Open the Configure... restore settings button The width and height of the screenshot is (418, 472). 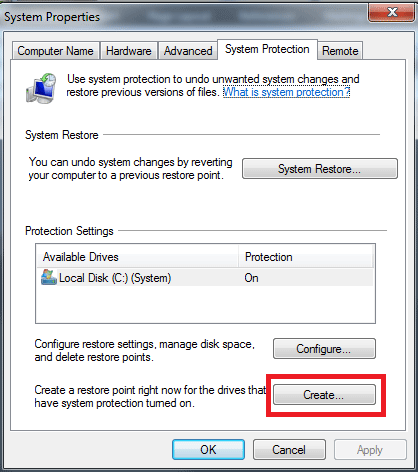point(324,349)
